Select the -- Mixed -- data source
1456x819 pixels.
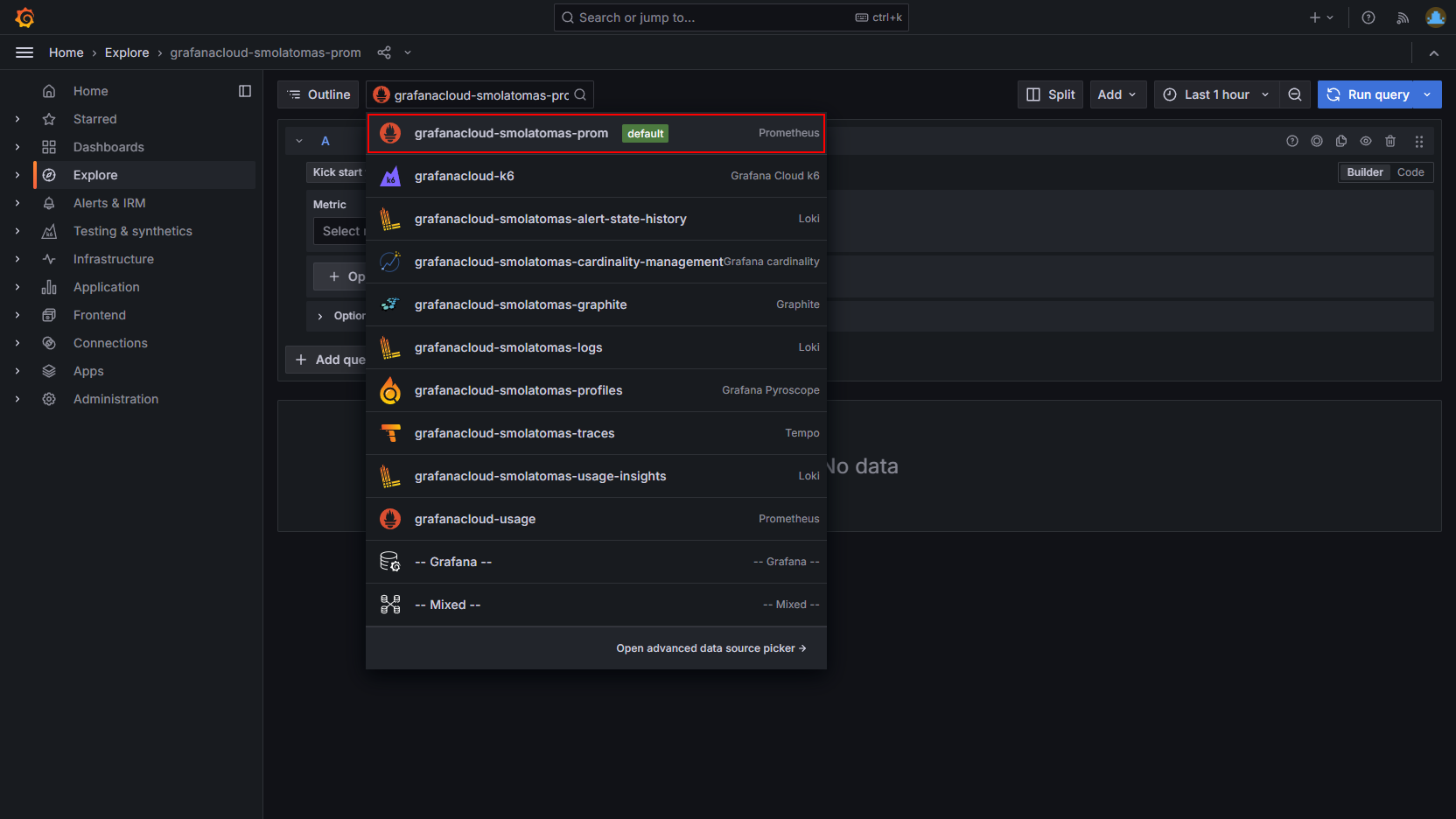596,605
